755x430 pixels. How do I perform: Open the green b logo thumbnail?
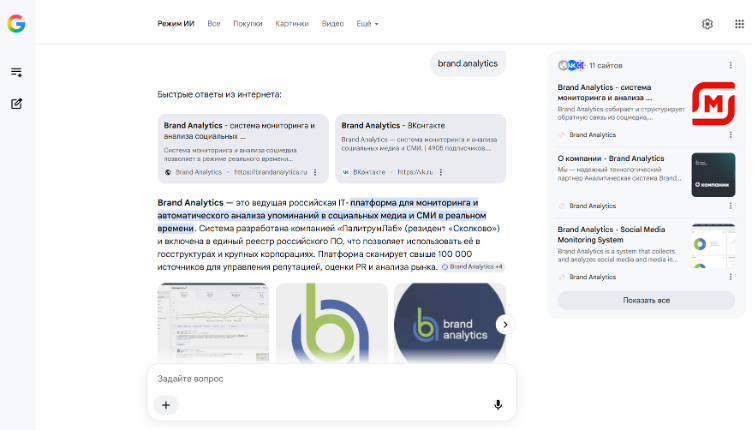[x=332, y=322]
